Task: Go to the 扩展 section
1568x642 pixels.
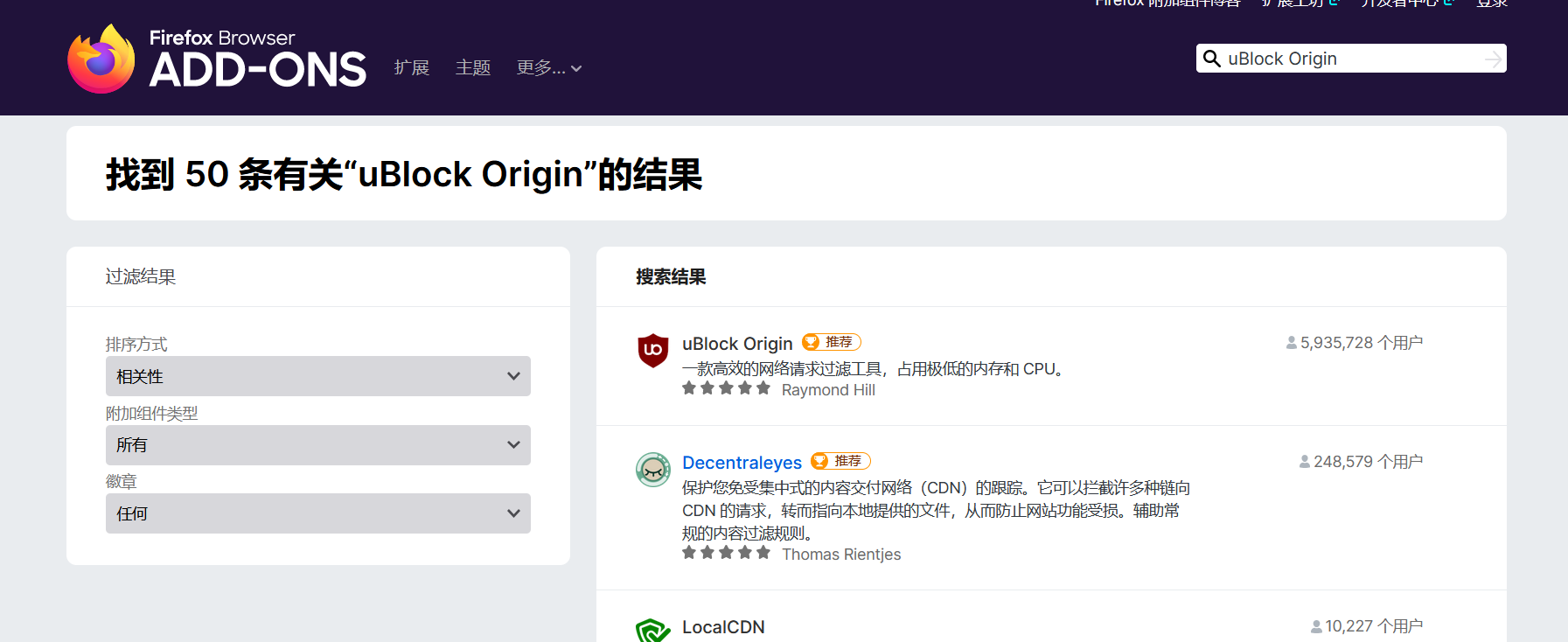Action: point(412,68)
